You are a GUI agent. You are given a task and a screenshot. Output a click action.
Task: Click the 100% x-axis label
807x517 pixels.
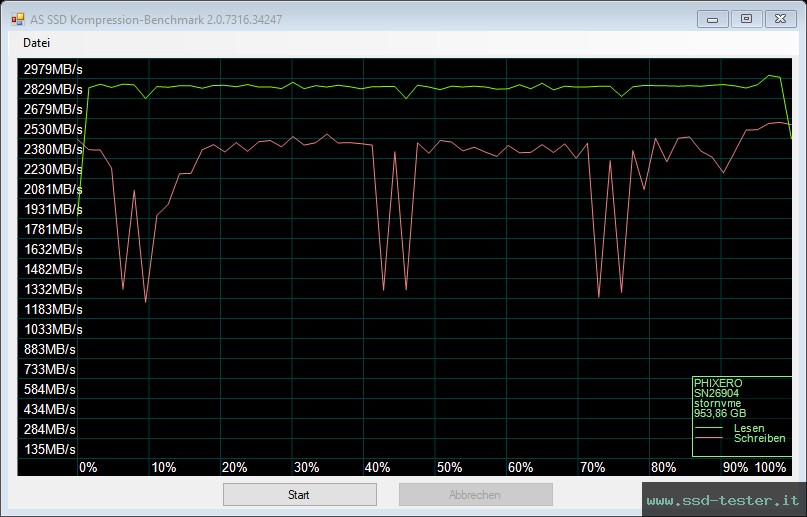(770, 467)
